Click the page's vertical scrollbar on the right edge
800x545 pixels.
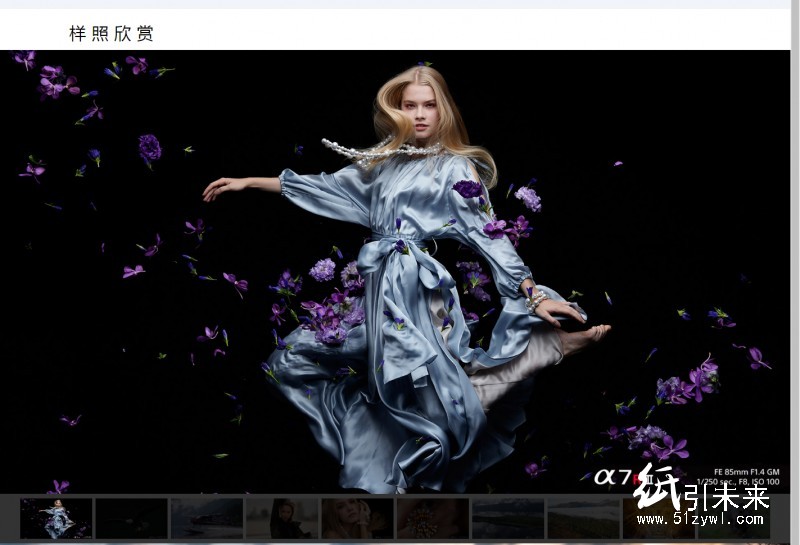[x=795, y=272]
